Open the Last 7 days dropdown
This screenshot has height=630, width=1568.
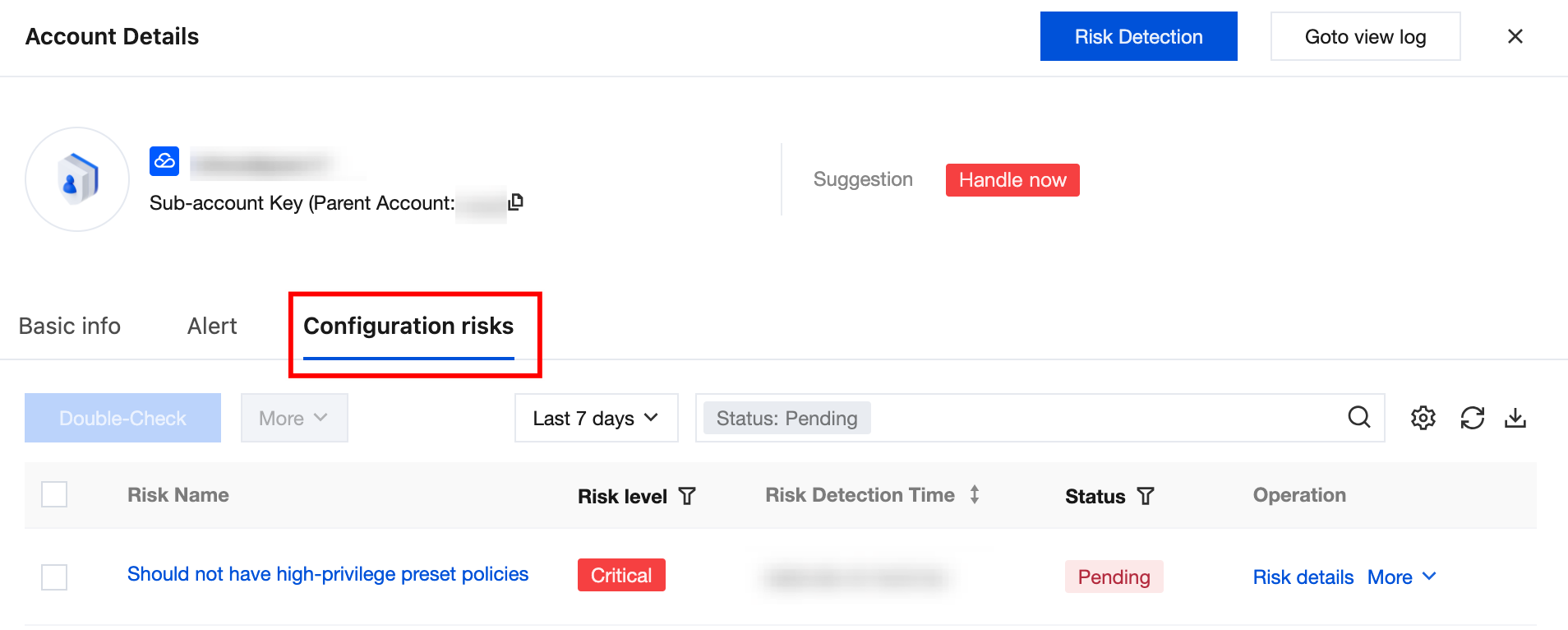click(596, 418)
